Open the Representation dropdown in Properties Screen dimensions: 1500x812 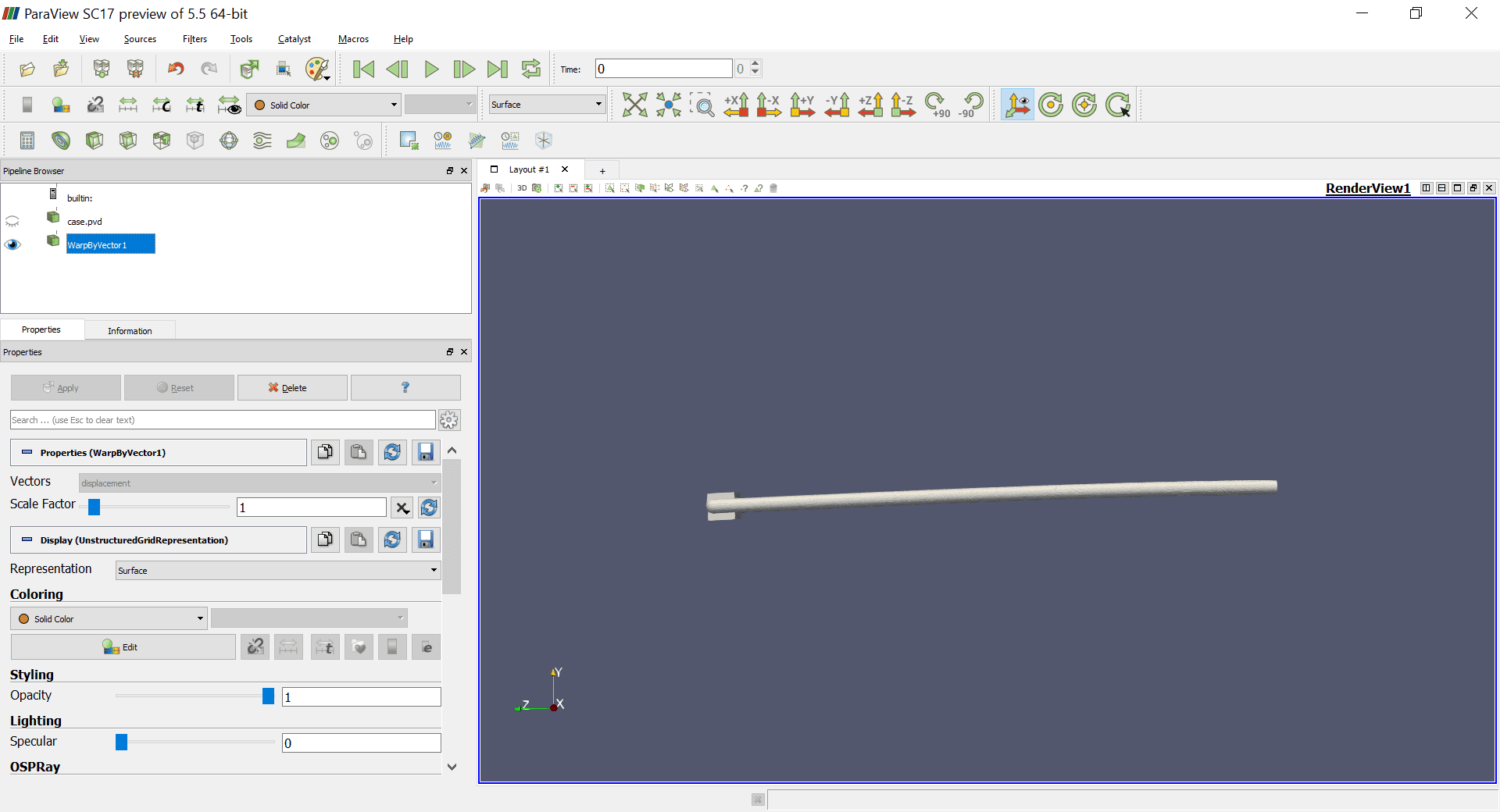(x=278, y=571)
